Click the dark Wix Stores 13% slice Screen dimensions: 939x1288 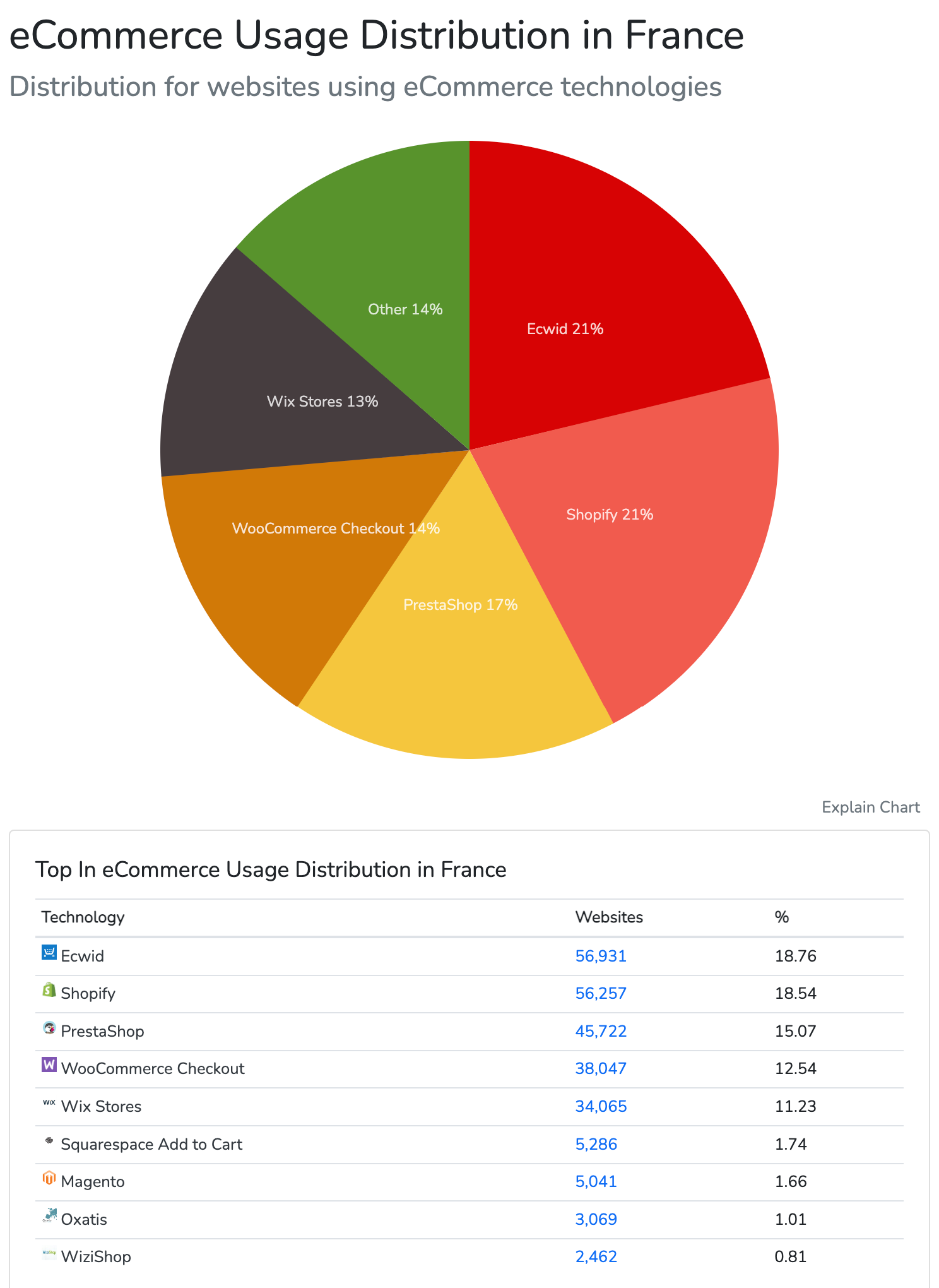click(x=265, y=391)
